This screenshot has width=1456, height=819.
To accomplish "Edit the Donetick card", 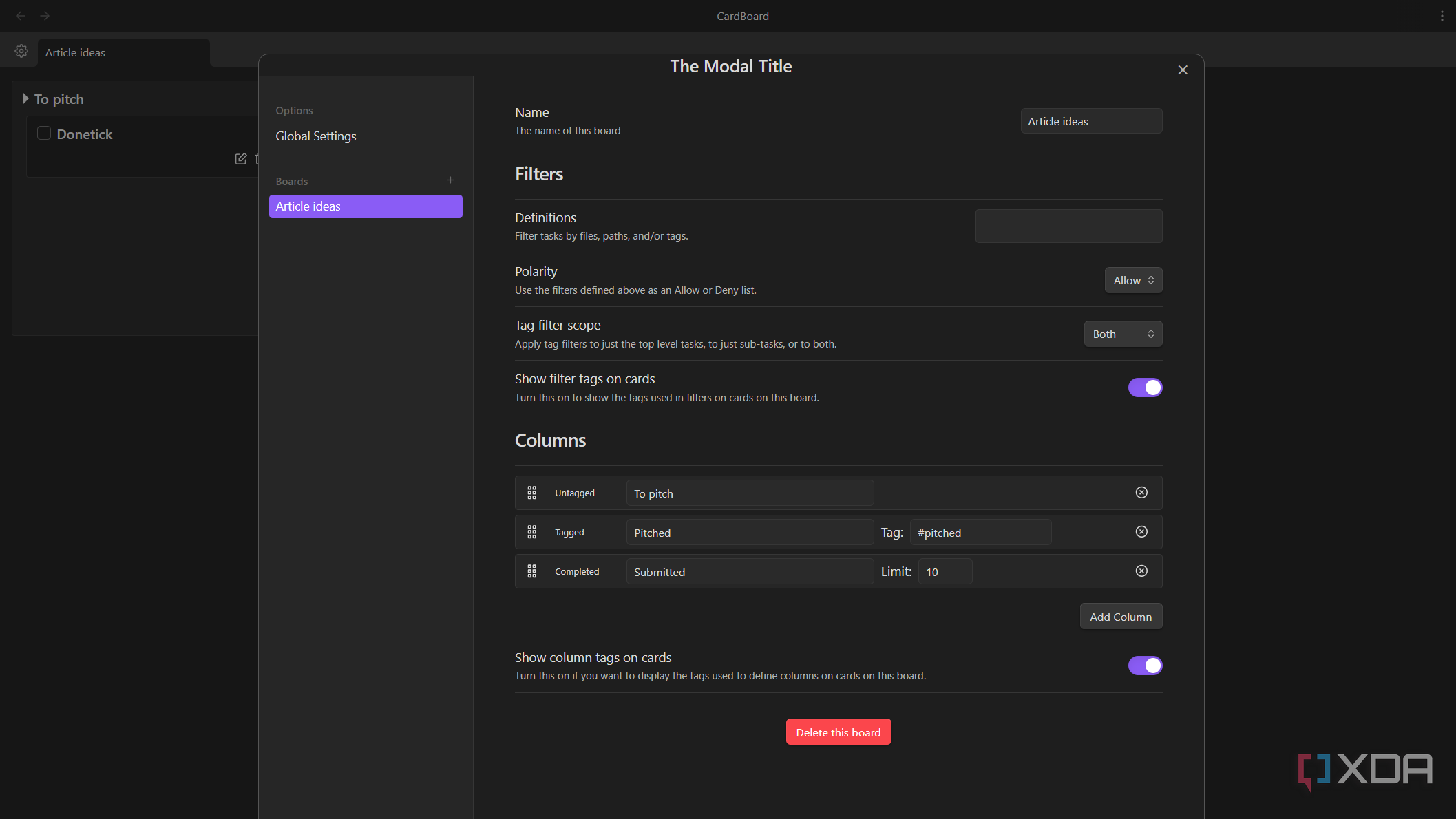I will tap(240, 159).
